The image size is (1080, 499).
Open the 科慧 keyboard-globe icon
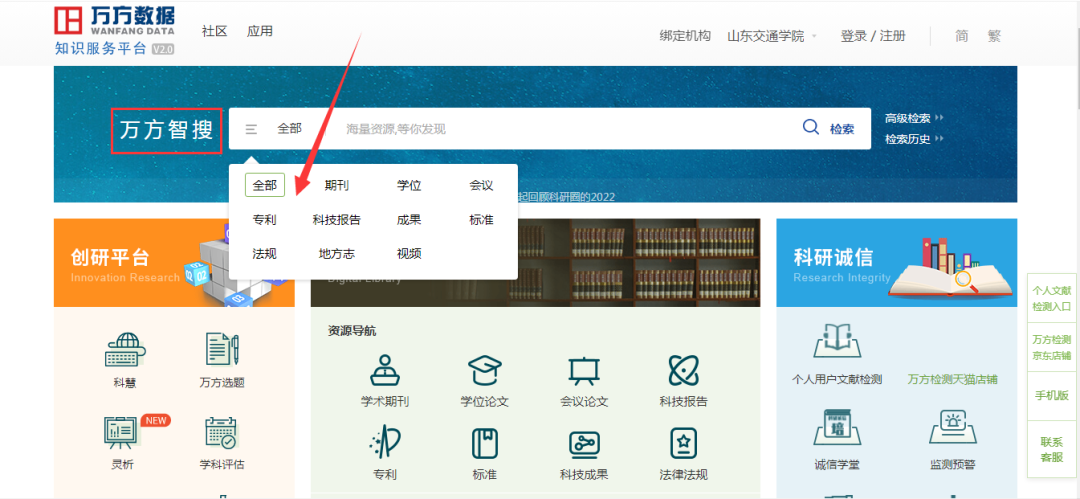125,349
